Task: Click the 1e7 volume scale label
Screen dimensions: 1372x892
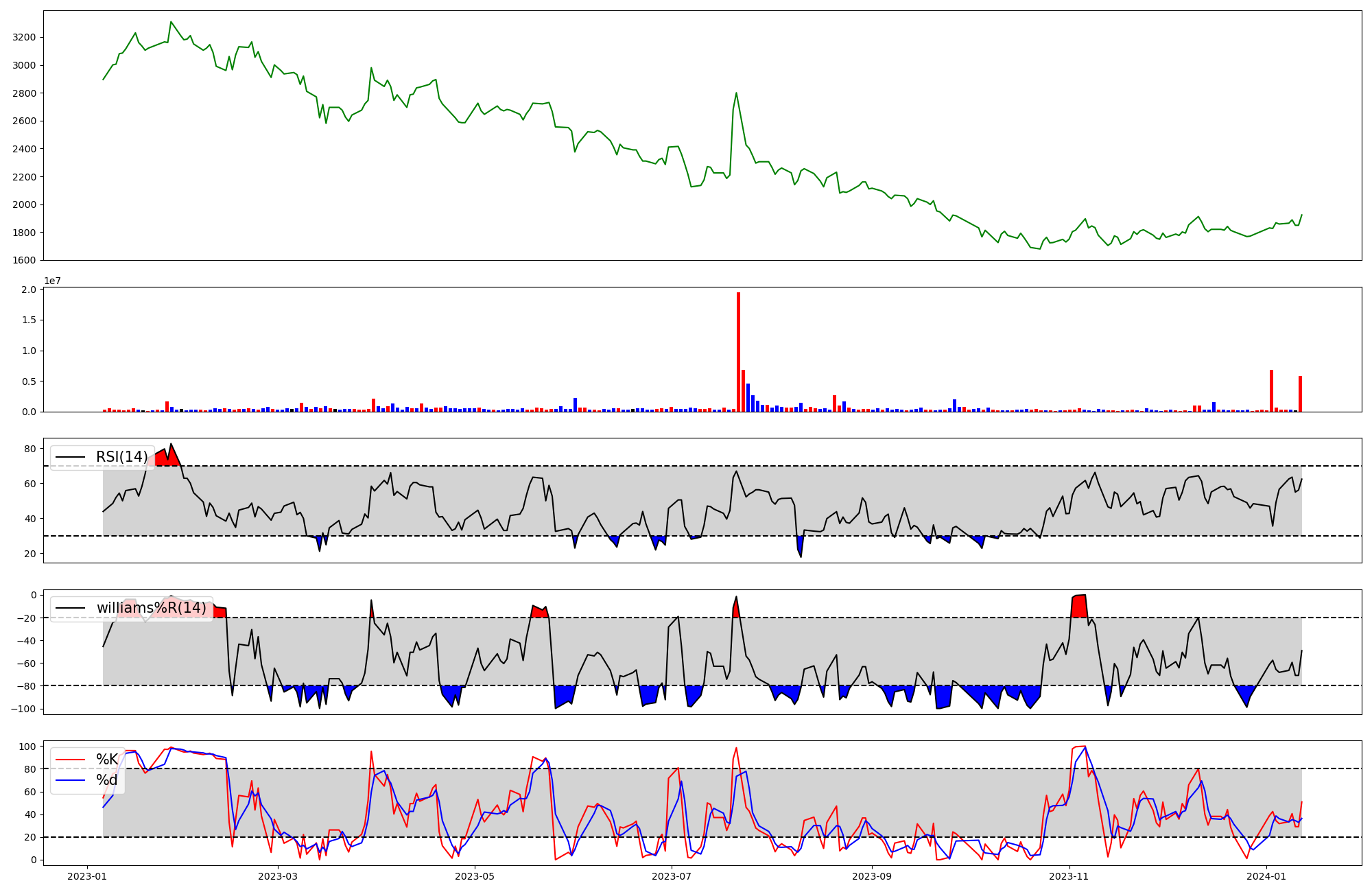Action: pyautogui.click(x=54, y=281)
